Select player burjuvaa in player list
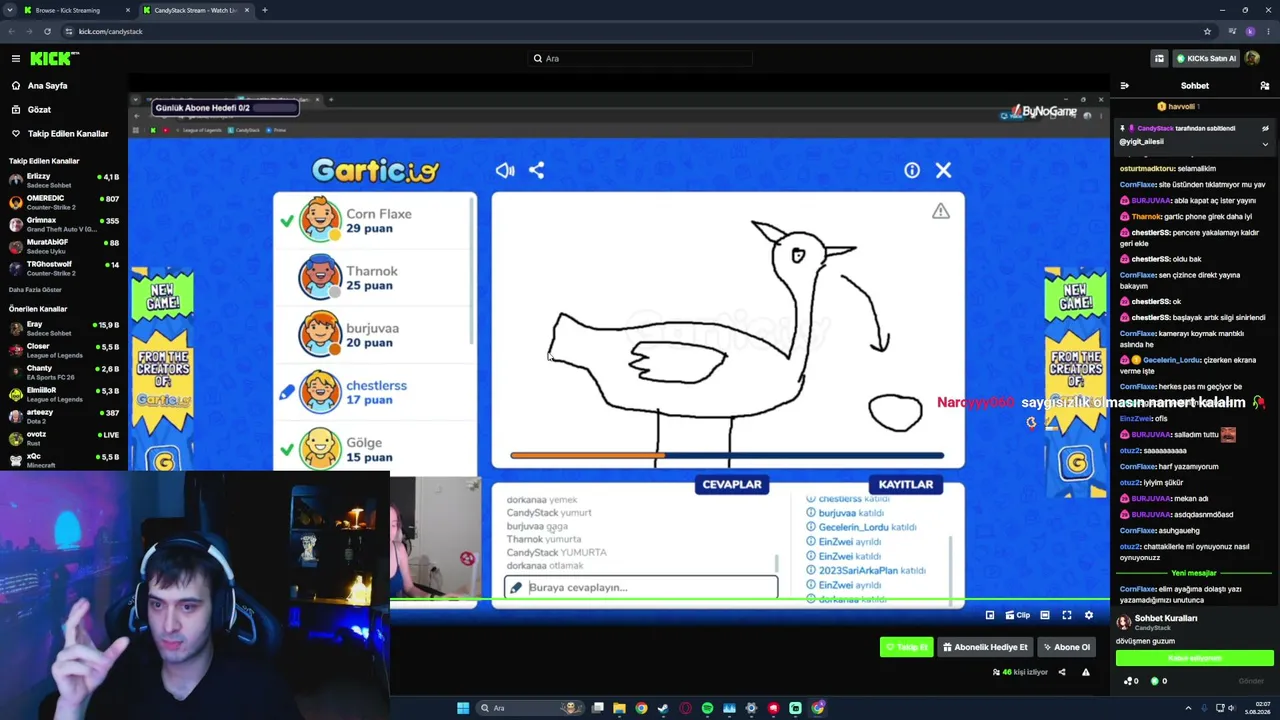The width and height of the screenshot is (1280, 720). [x=374, y=335]
